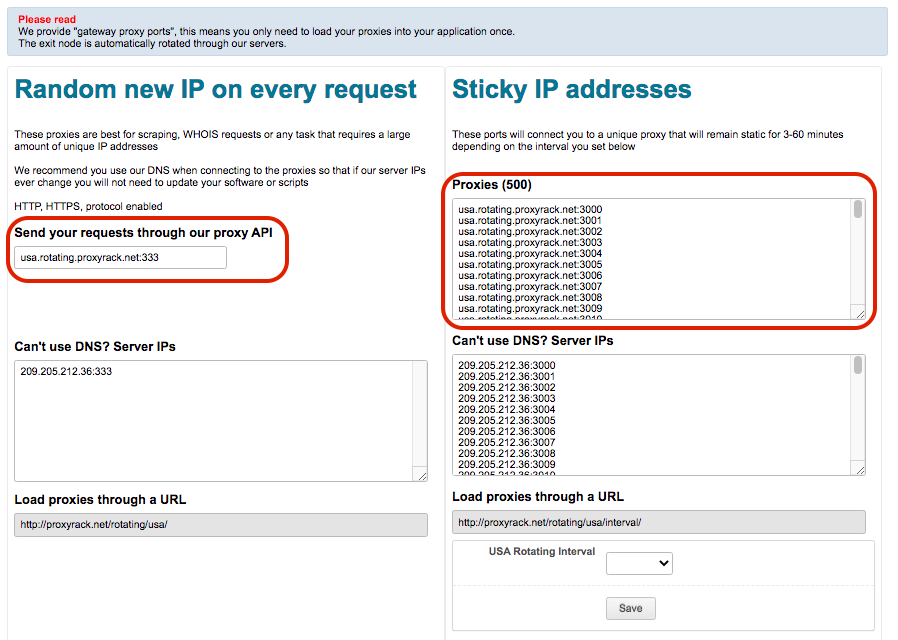This screenshot has height=640, width=898.
Task: Click resize grip of the 209.205.212.36:333 box
Action: click(x=422, y=475)
